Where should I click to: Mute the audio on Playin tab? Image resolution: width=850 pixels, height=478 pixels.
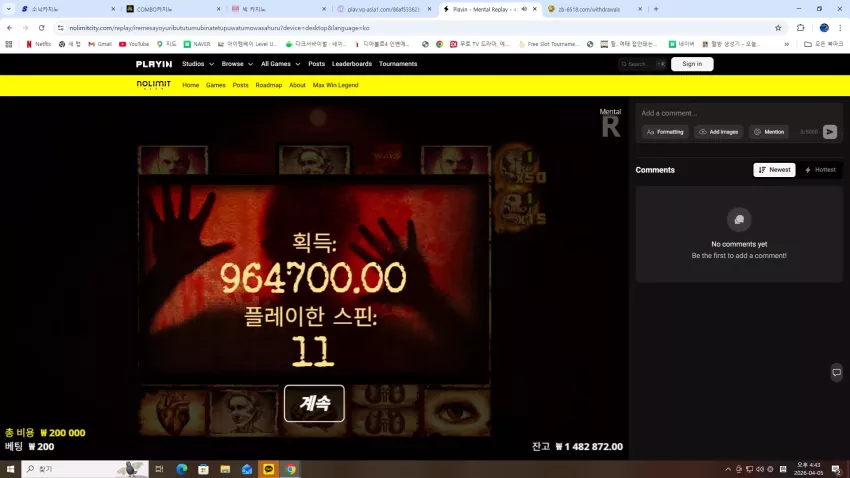(x=524, y=9)
